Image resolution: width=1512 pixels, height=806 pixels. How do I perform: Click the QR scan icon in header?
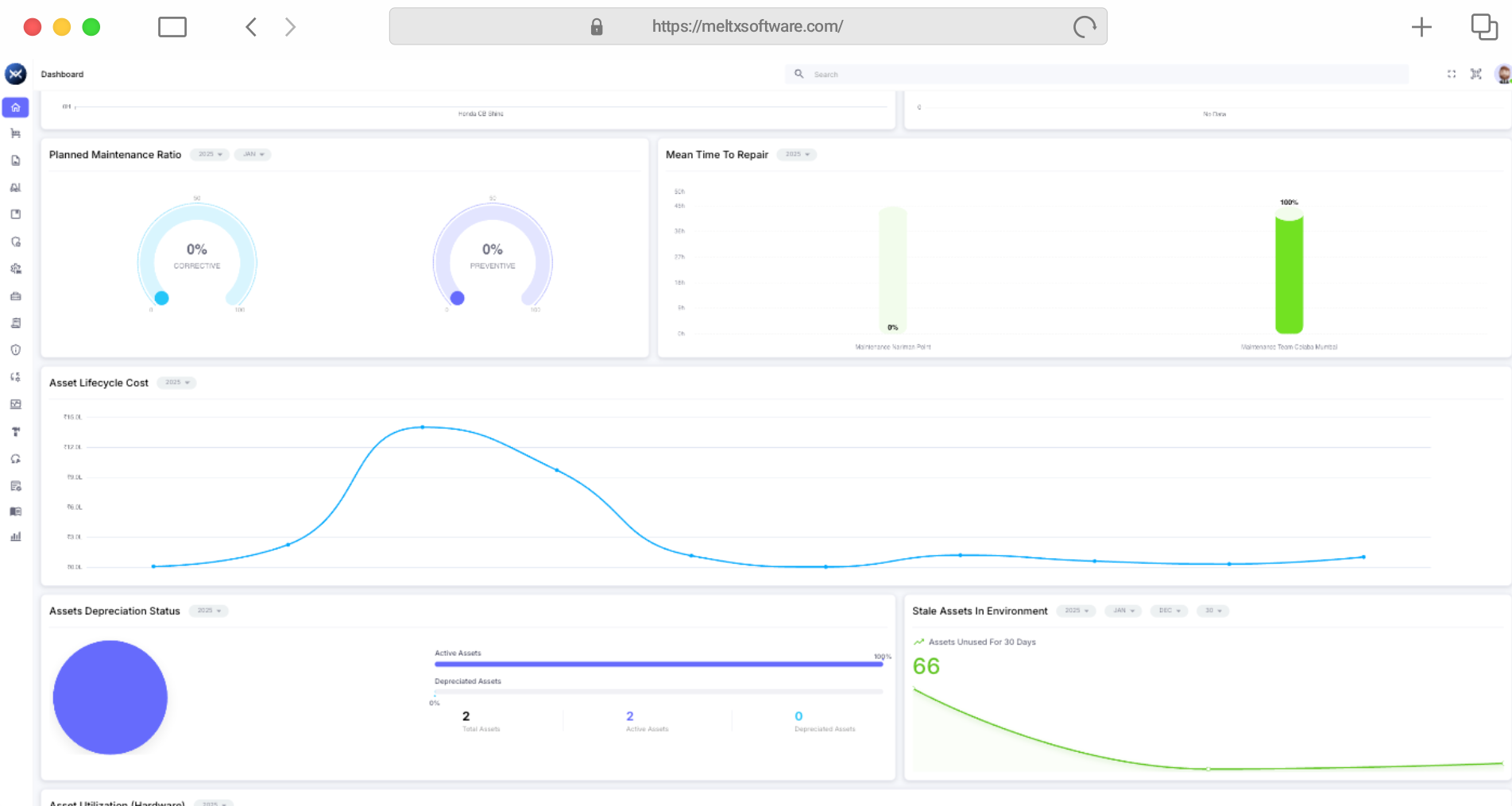[1476, 74]
